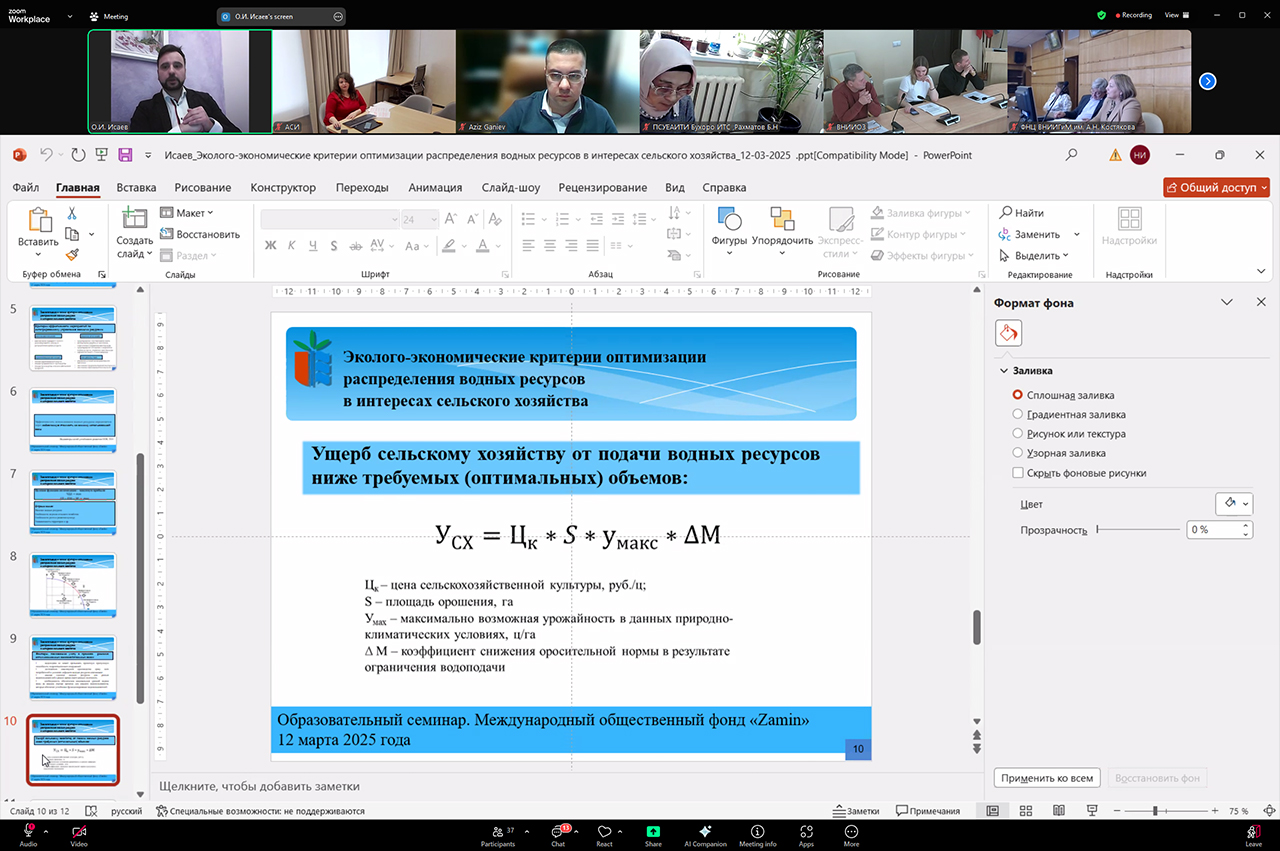This screenshot has height=851, width=1280.
Task: Open the Файл tab
Action: click(x=26, y=187)
